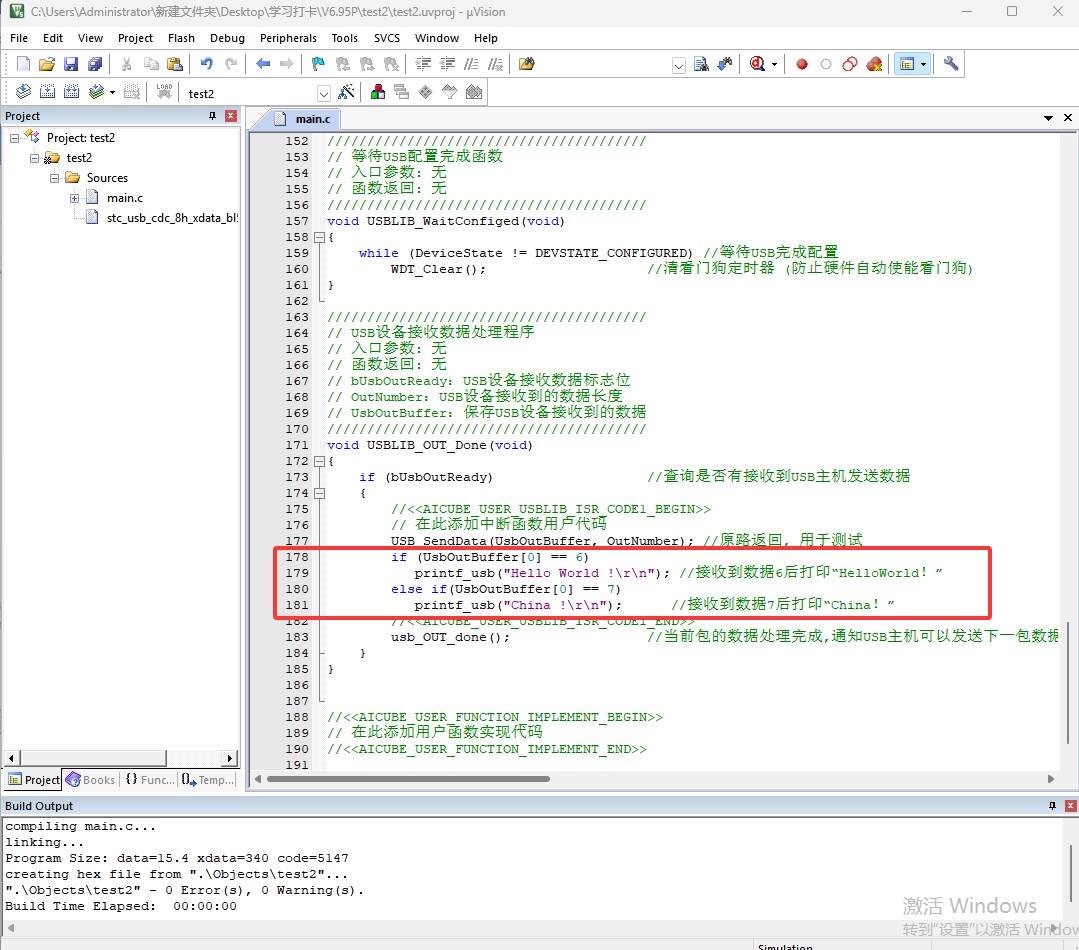
Task: Select stc_usb_cdc_8h_xdata file in the tree
Action: (172, 218)
